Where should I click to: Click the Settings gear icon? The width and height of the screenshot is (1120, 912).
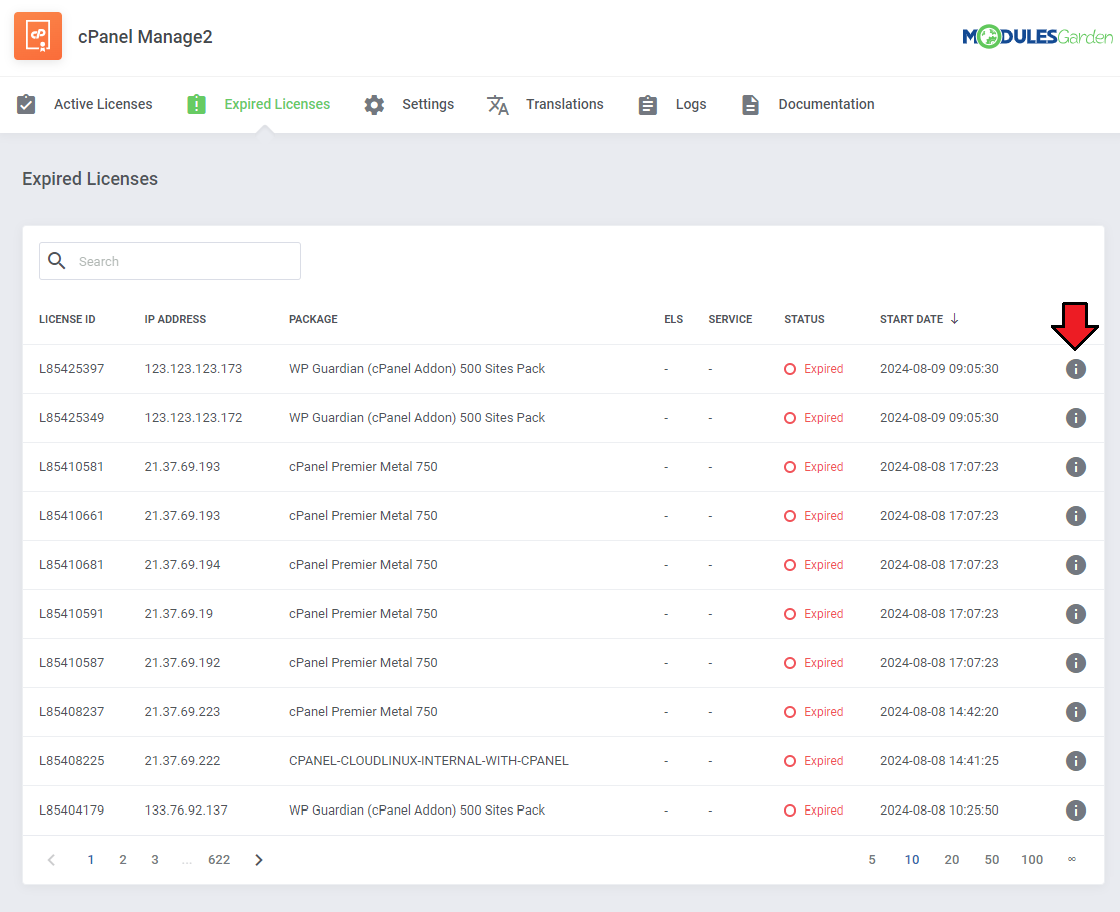click(x=374, y=105)
